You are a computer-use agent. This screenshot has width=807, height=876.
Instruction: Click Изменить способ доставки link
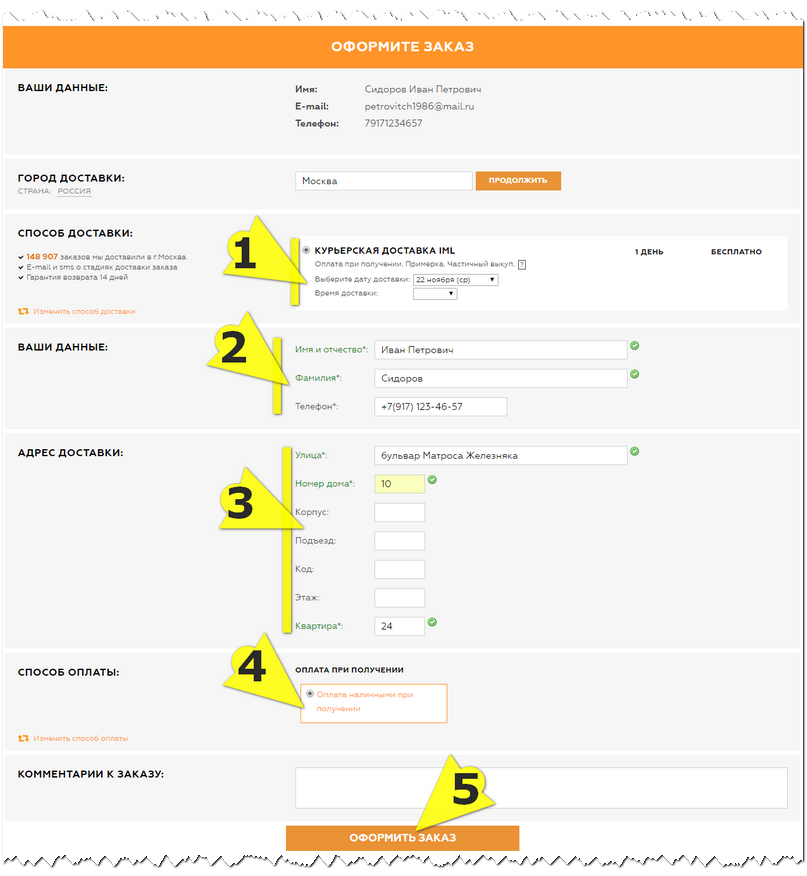[84, 311]
